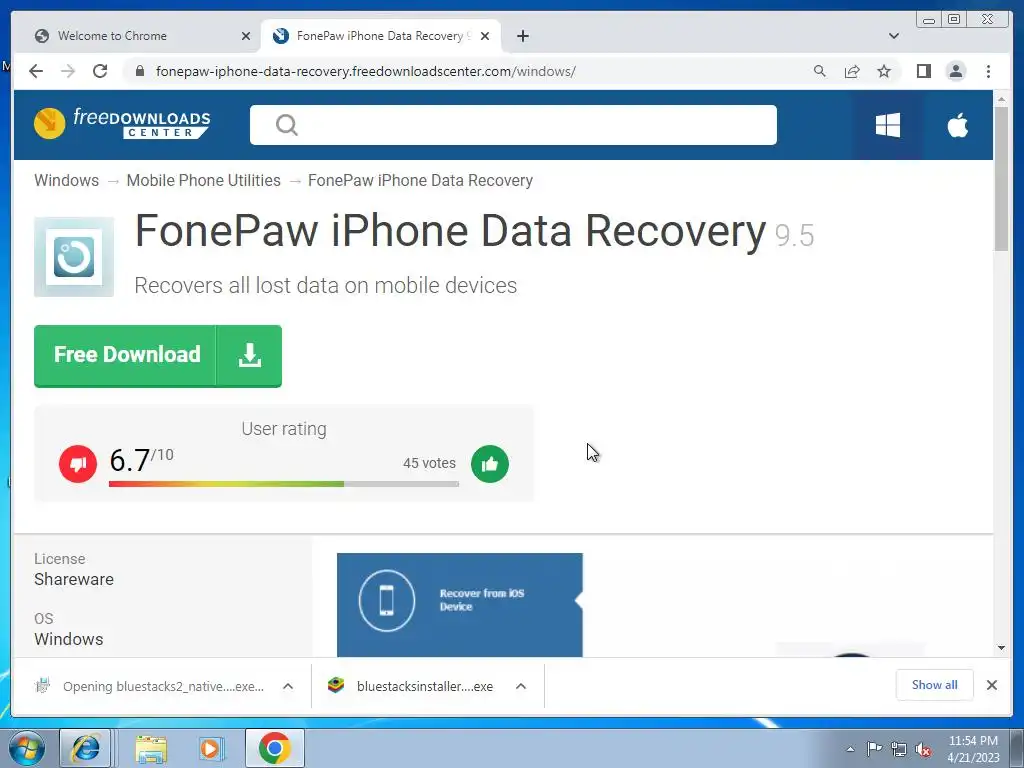
Task: Close the downloads bar
Action: point(992,685)
